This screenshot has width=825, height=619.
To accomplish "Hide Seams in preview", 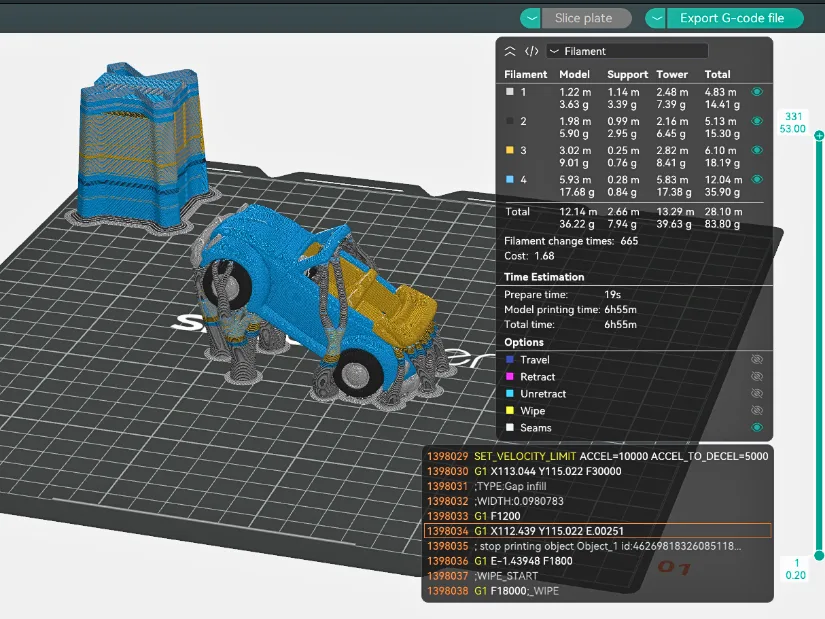I will coord(757,427).
